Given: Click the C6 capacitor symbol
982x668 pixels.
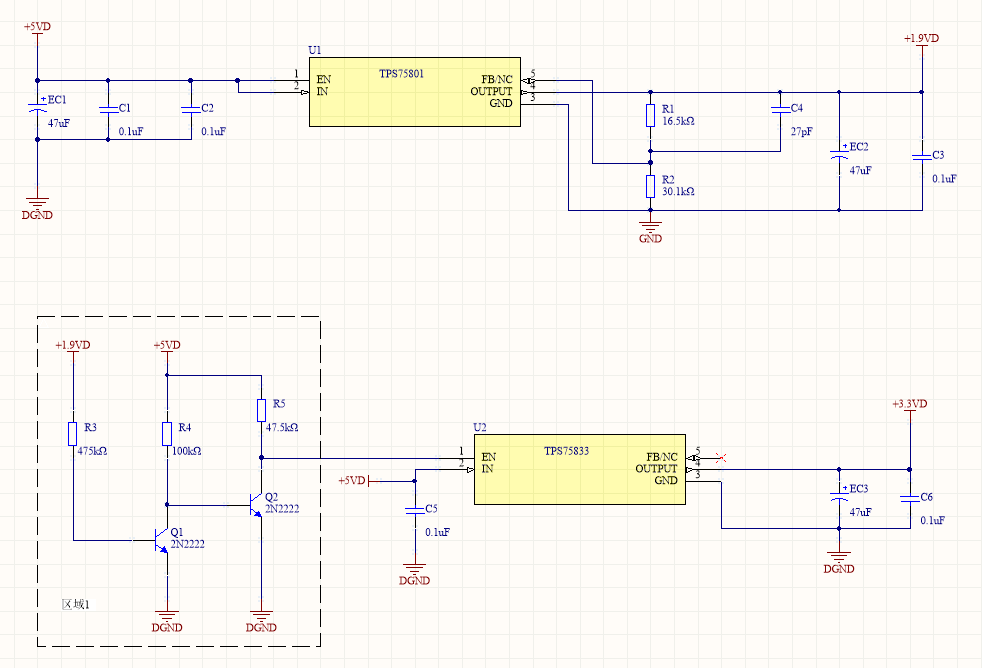Looking at the screenshot, I should [x=910, y=498].
